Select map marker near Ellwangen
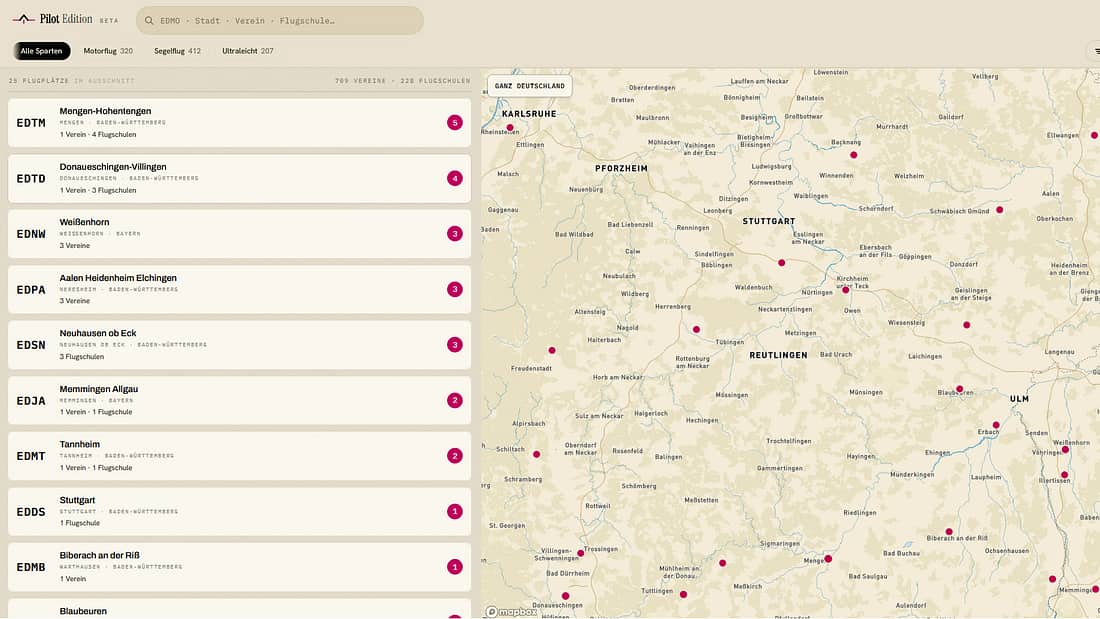This screenshot has height=619, width=1100. 1094,135
